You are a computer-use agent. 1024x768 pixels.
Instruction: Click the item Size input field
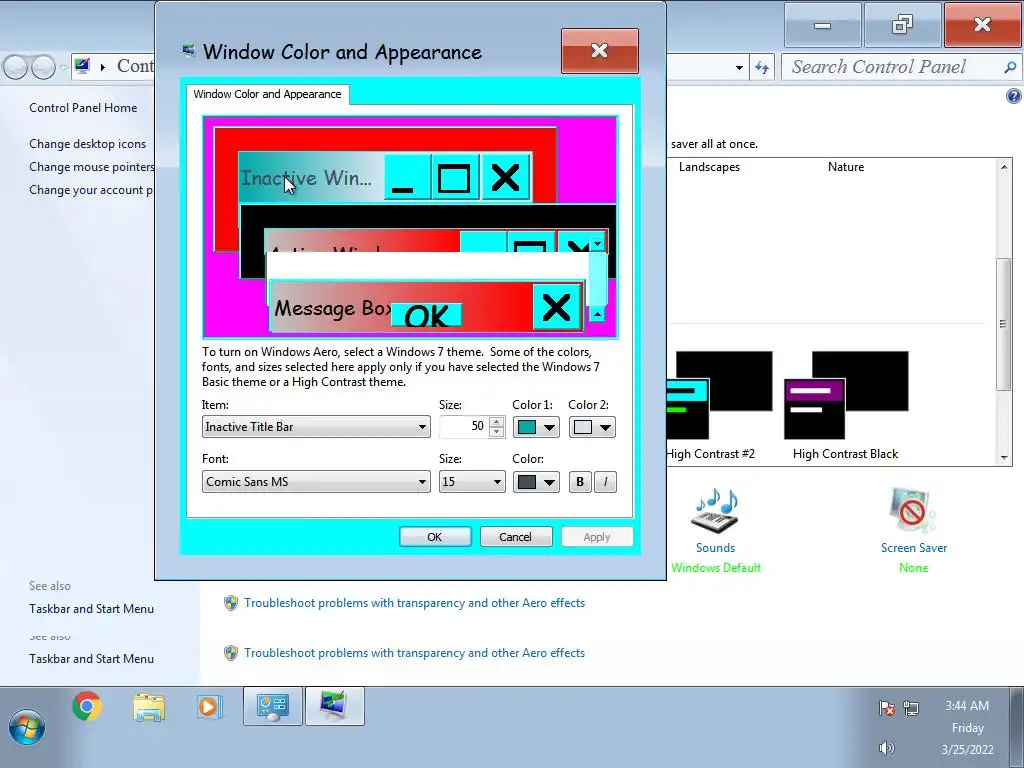click(464, 427)
